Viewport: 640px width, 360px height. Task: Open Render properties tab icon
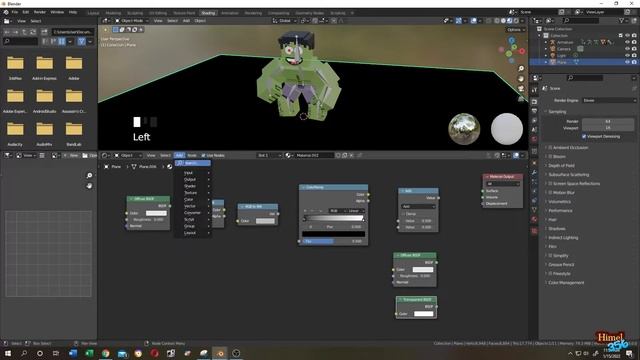coord(534,102)
